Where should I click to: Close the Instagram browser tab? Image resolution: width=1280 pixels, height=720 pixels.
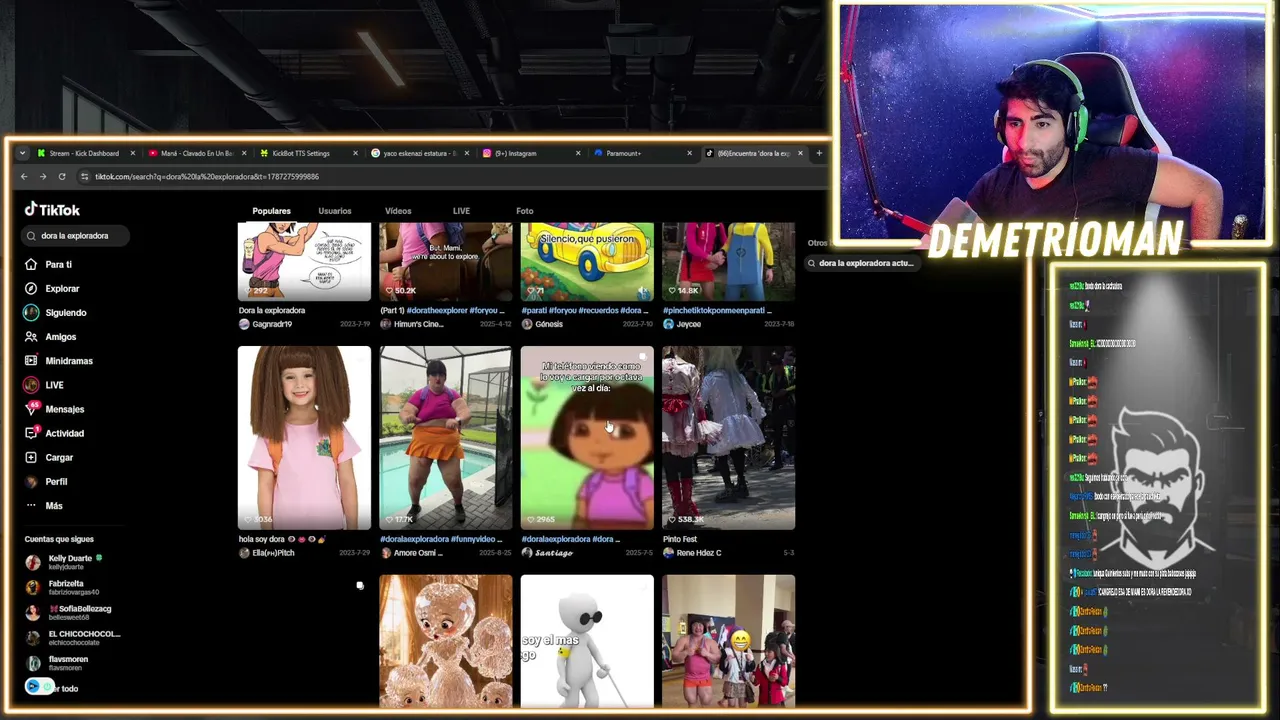coord(578,153)
